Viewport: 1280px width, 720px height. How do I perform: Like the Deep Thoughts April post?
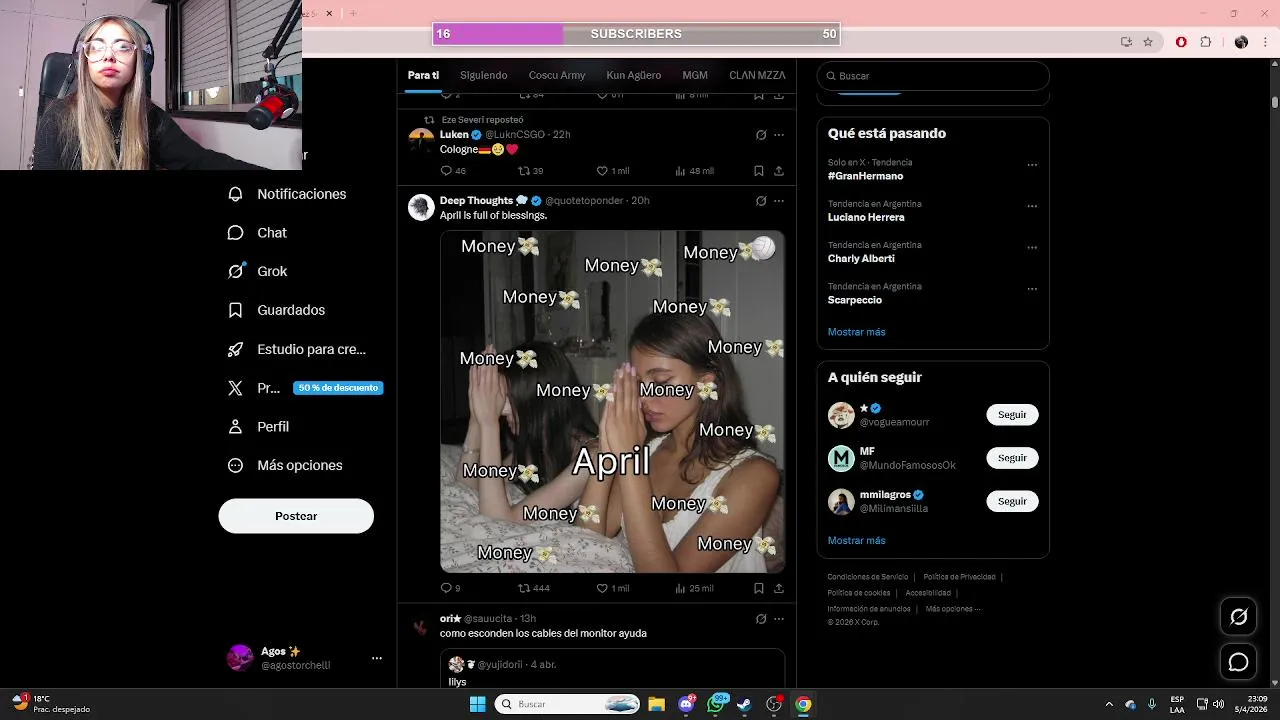point(612,588)
